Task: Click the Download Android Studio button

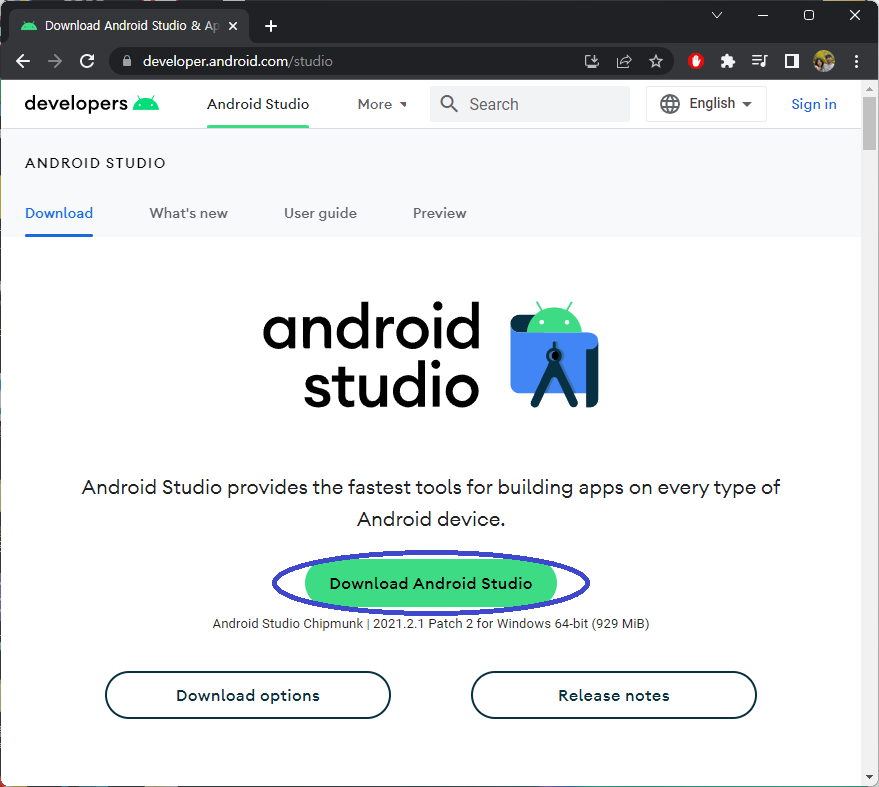Action: coord(431,583)
